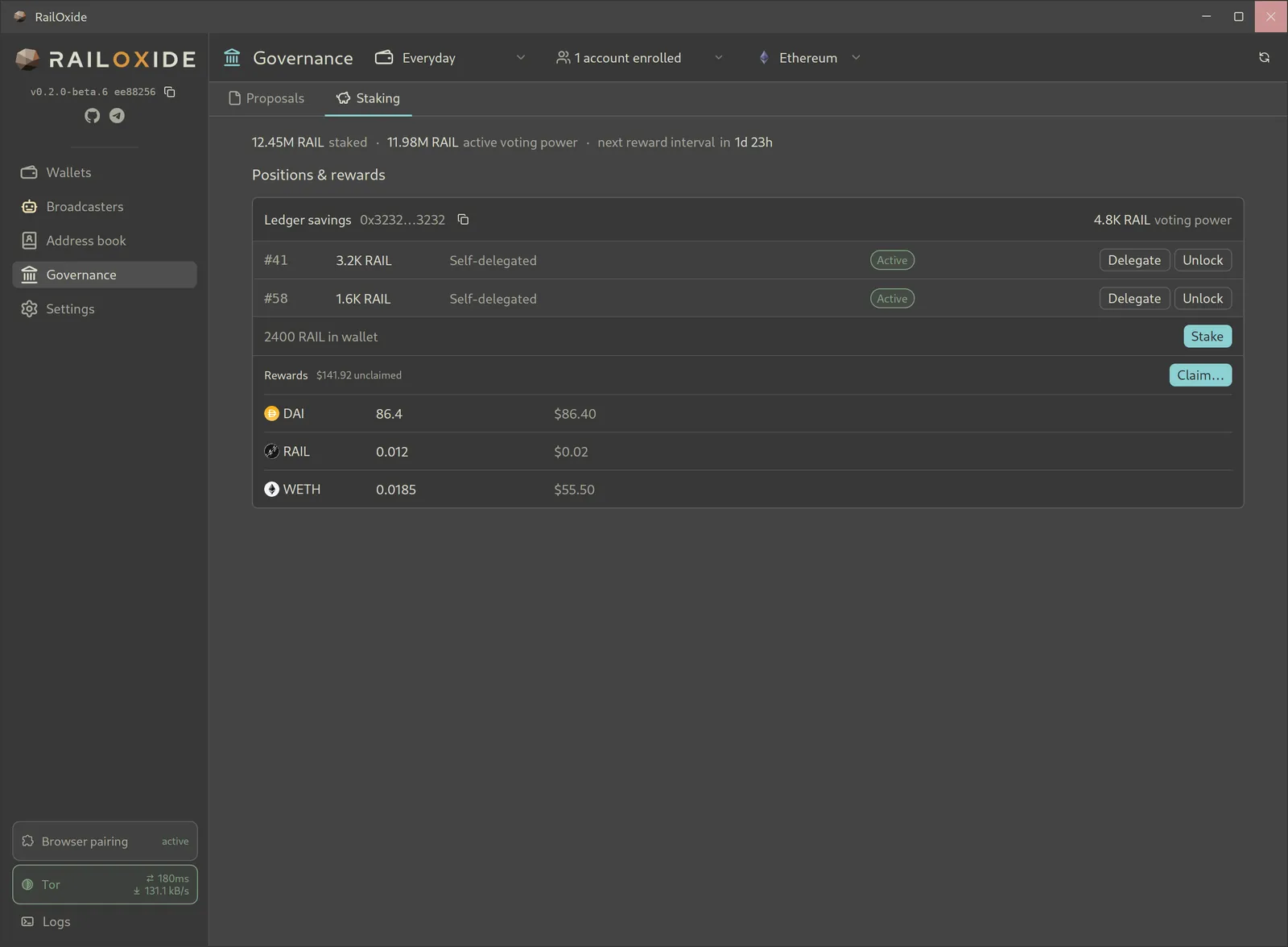This screenshot has height=947, width=1288.
Task: Click the DAI token icon
Action: tap(271, 413)
